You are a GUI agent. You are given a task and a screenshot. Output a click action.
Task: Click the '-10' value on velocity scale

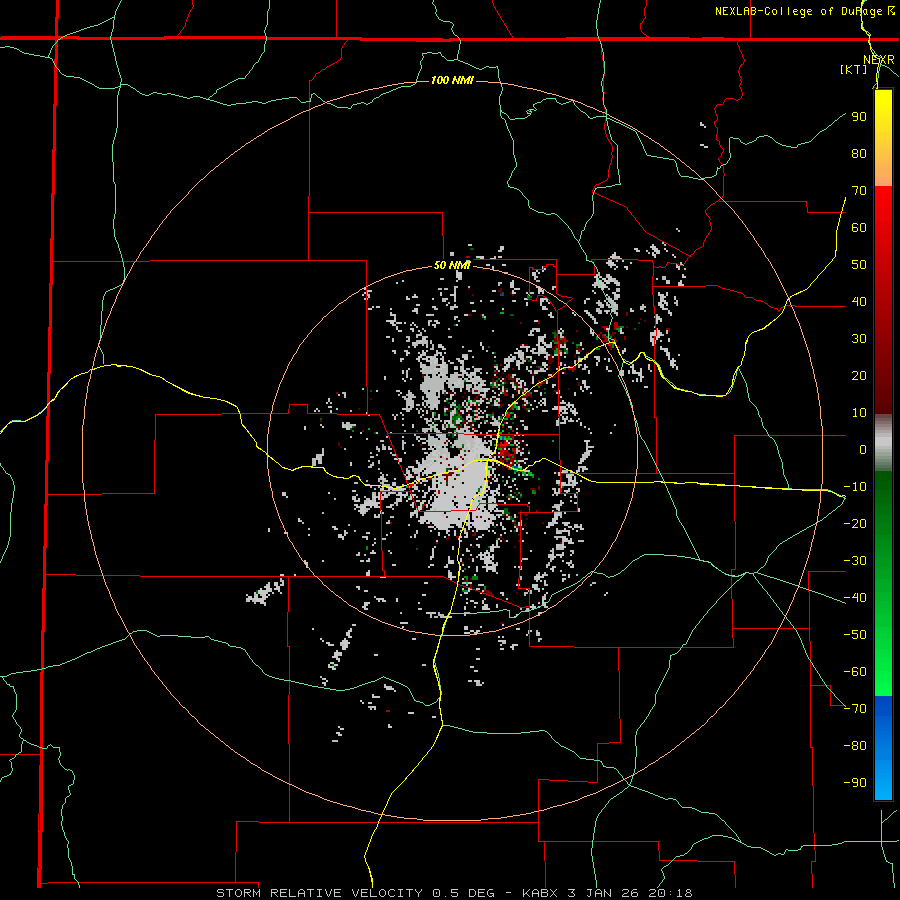[x=855, y=487]
